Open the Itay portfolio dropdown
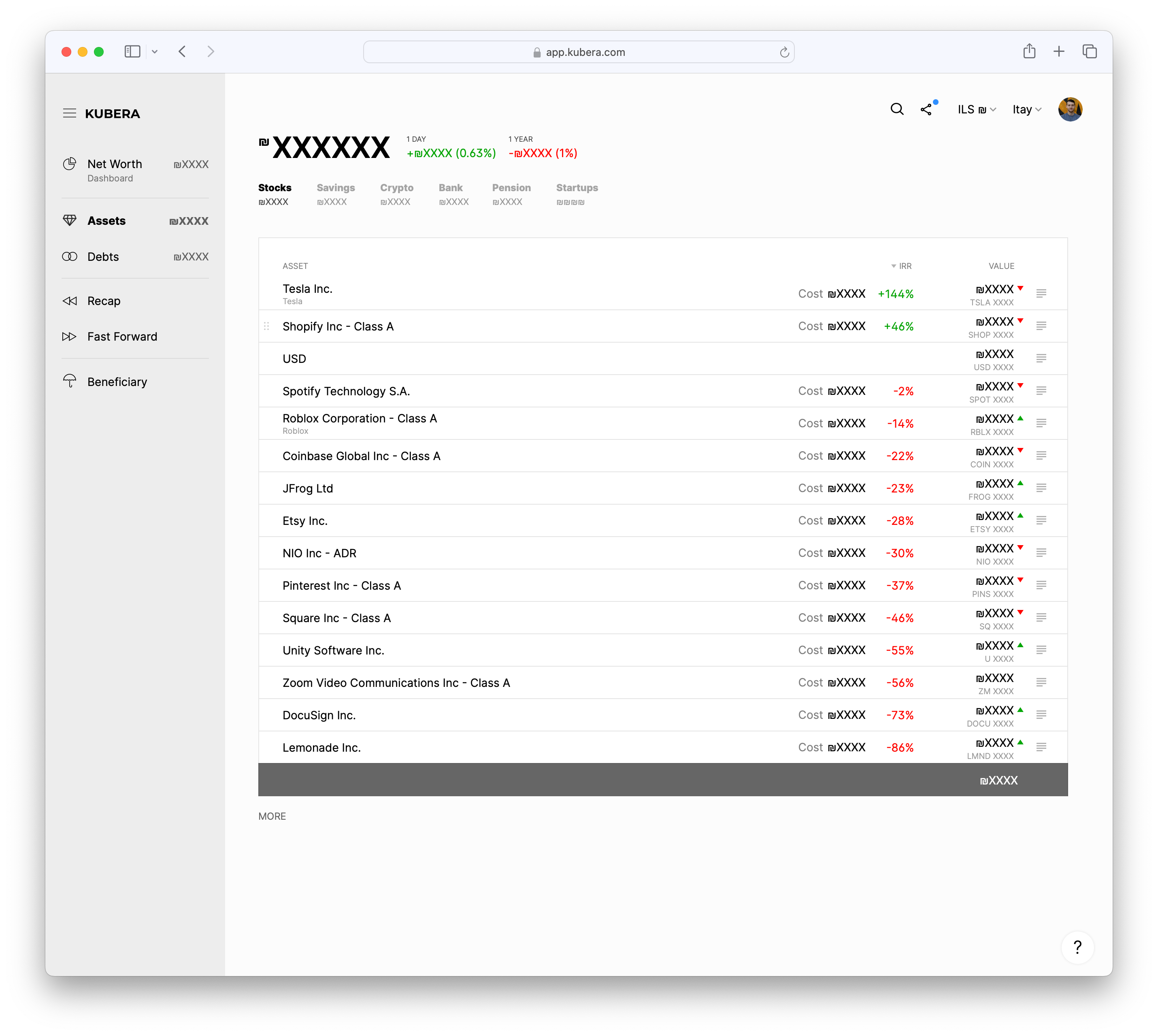 click(x=1026, y=109)
